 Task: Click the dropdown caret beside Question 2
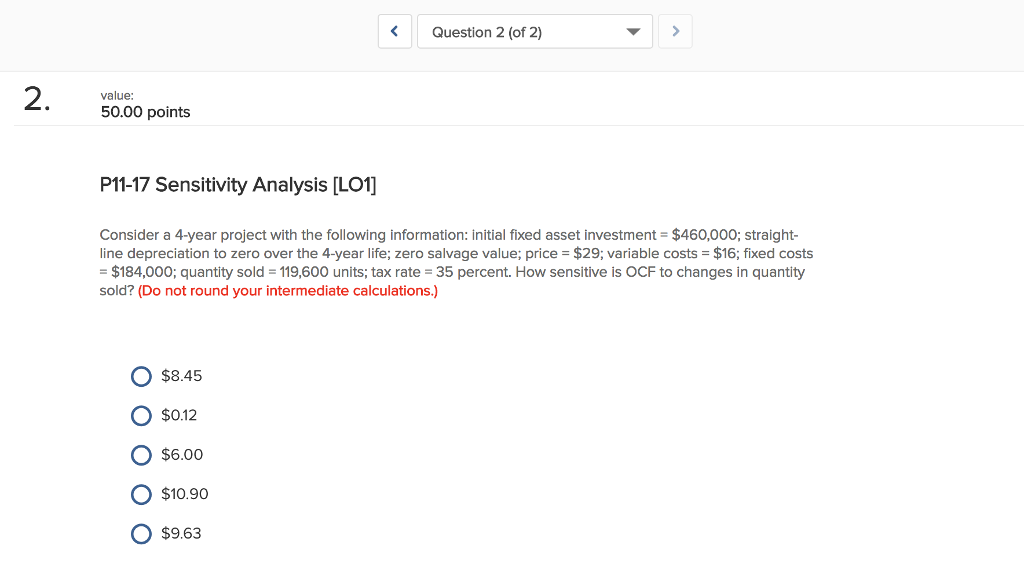(632, 31)
